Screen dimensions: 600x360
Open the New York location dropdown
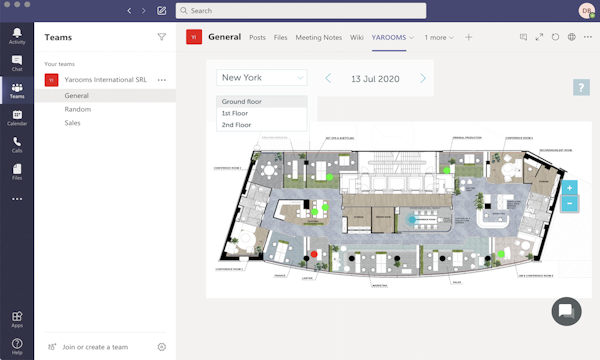(262, 78)
